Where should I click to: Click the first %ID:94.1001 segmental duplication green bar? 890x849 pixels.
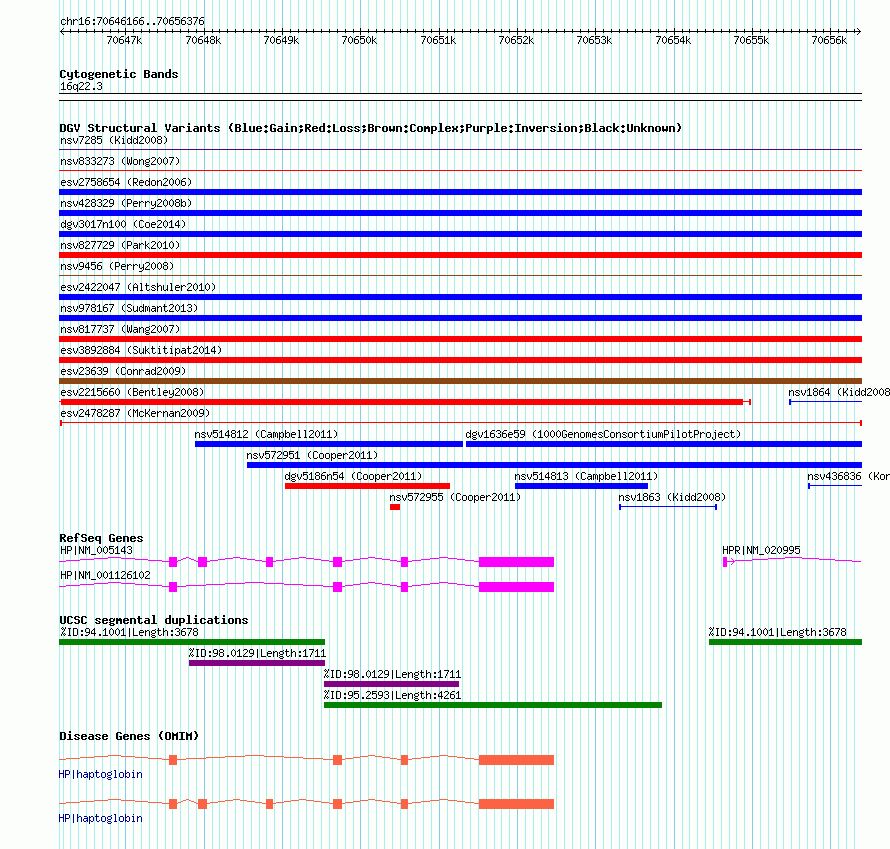[192, 642]
